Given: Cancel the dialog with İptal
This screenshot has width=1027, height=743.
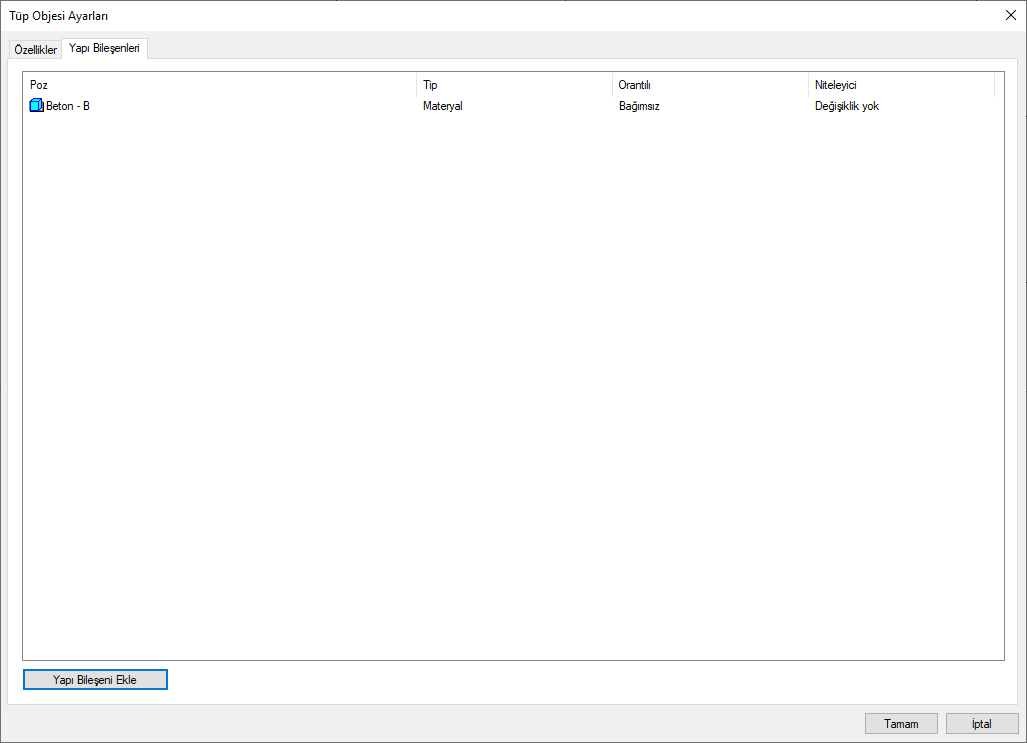Looking at the screenshot, I should [982, 723].
